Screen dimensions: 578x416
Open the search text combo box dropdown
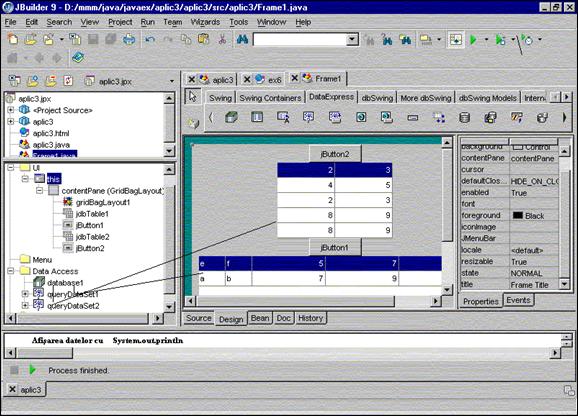click(x=352, y=39)
